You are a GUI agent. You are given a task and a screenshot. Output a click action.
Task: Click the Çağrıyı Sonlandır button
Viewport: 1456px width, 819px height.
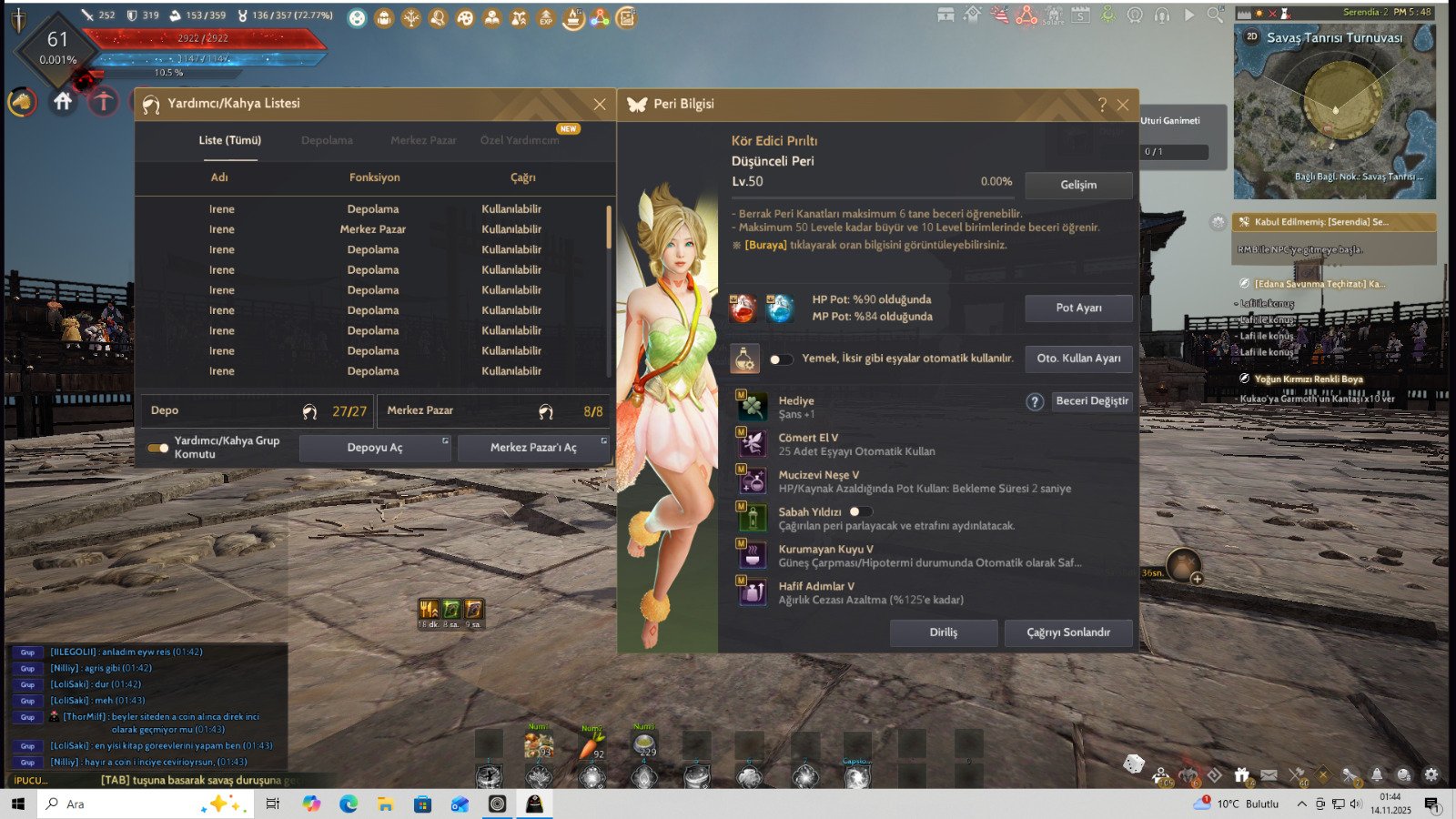pyautogui.click(x=1068, y=632)
